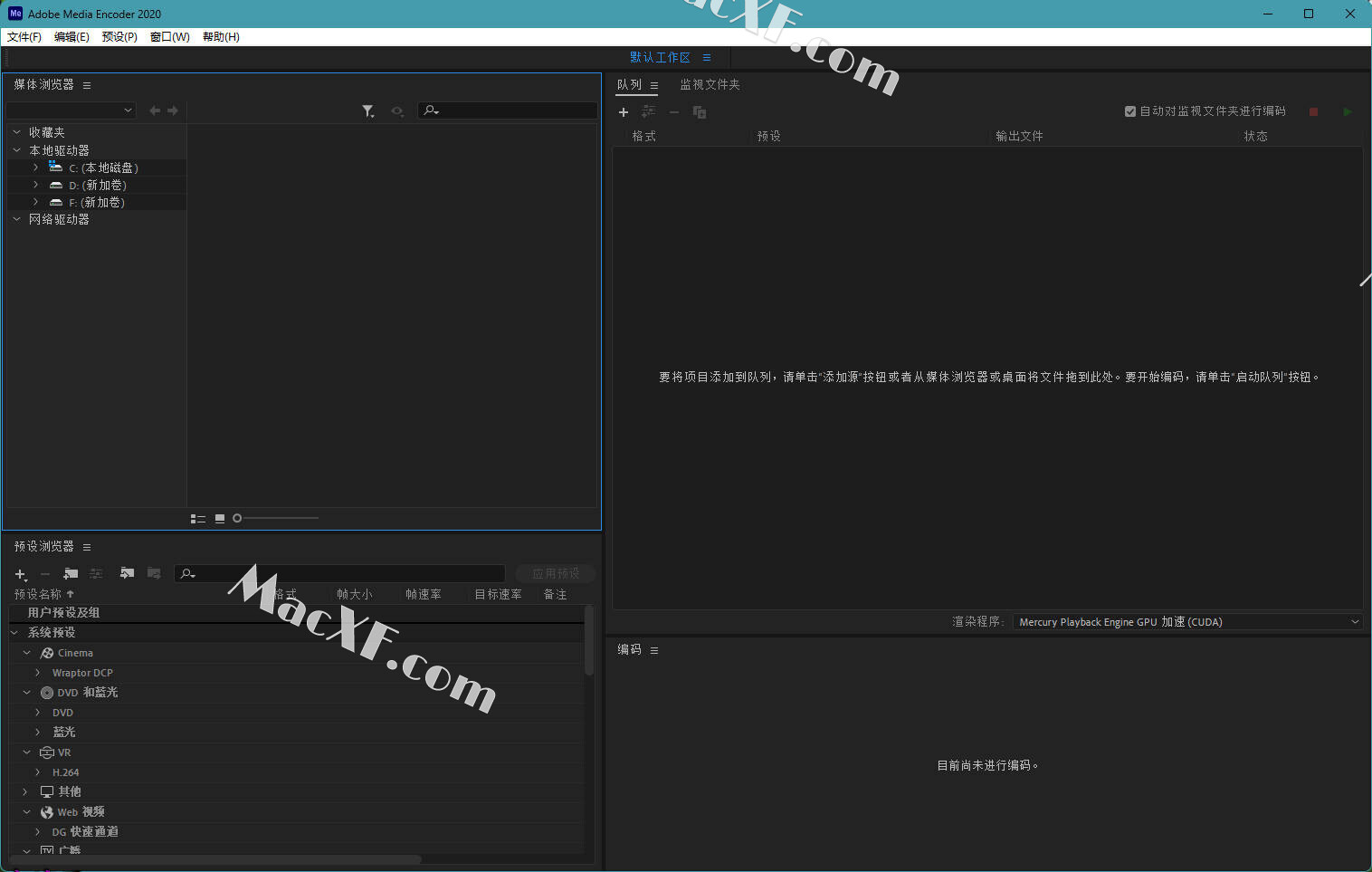This screenshot has width=1372, height=872.
Task: Switch to the 队列 tab
Action: (x=629, y=85)
